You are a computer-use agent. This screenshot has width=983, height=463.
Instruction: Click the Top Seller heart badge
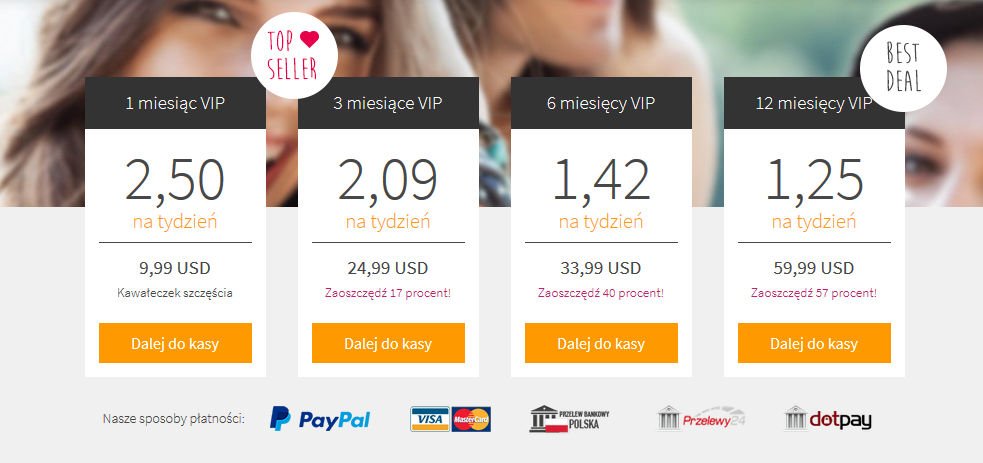tap(294, 55)
